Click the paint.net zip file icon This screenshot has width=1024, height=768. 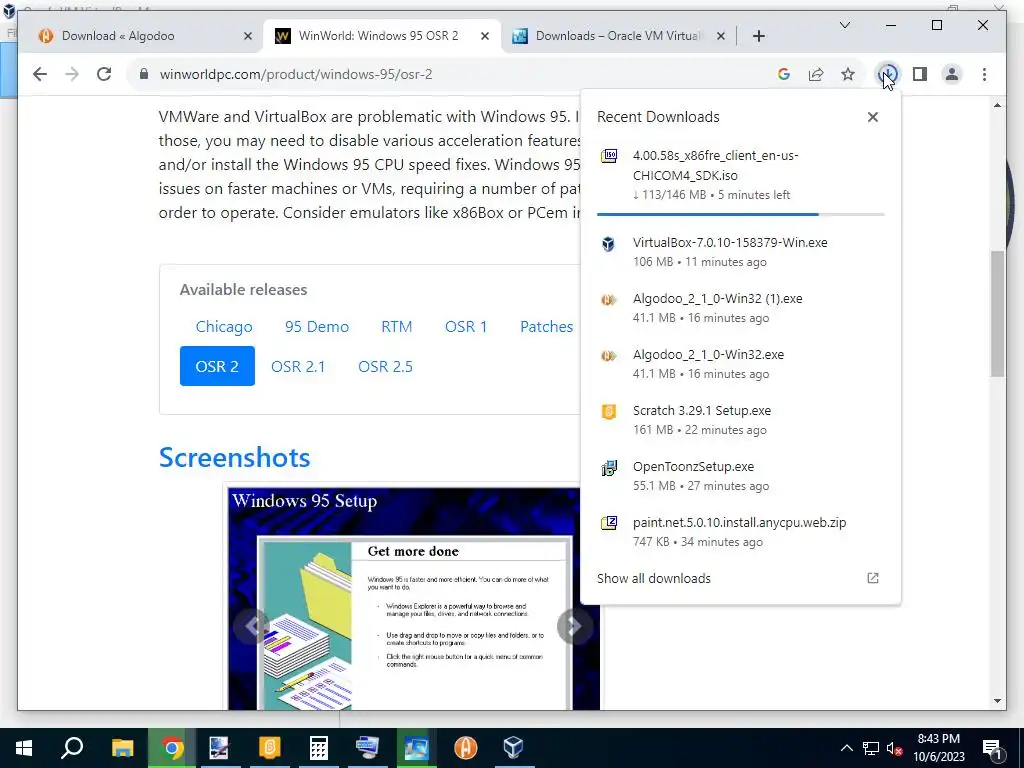point(609,523)
